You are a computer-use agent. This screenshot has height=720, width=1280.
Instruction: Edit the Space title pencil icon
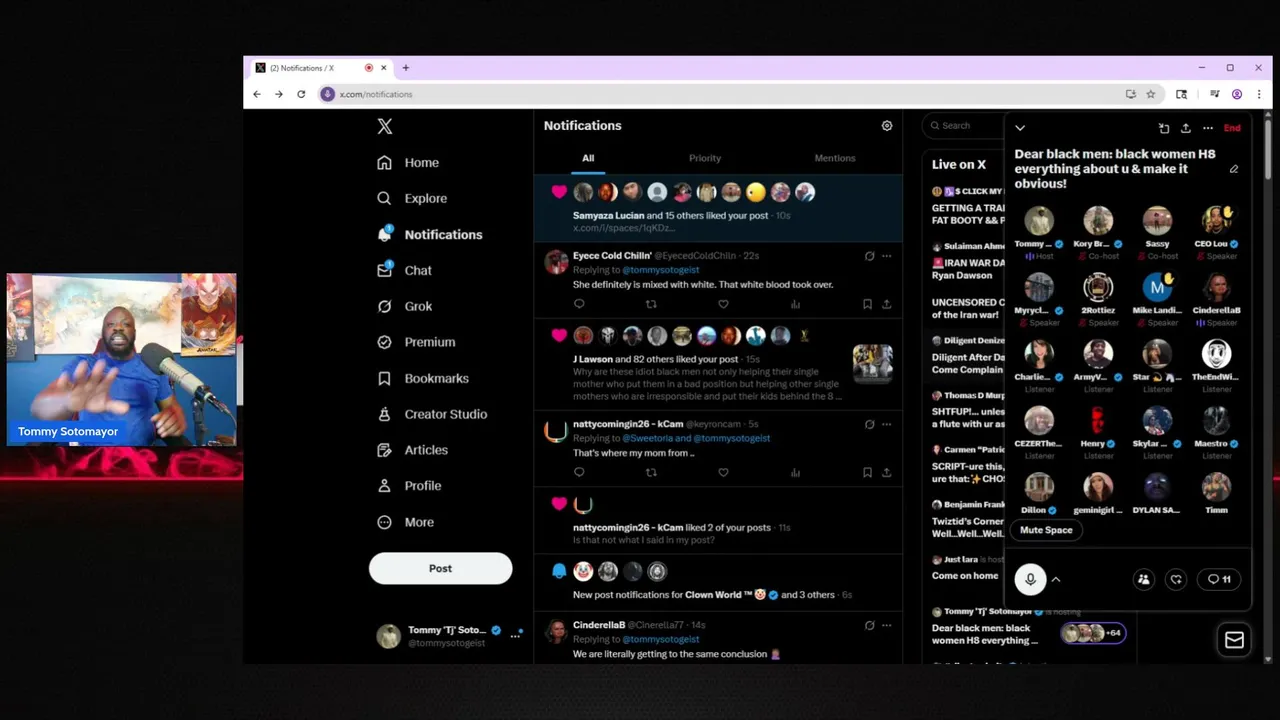click(x=1234, y=169)
